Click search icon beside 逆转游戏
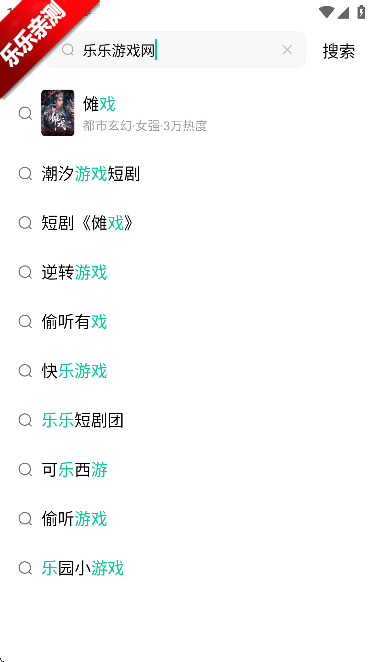Image resolution: width=372 pixels, height=662 pixels. pyautogui.click(x=25, y=273)
